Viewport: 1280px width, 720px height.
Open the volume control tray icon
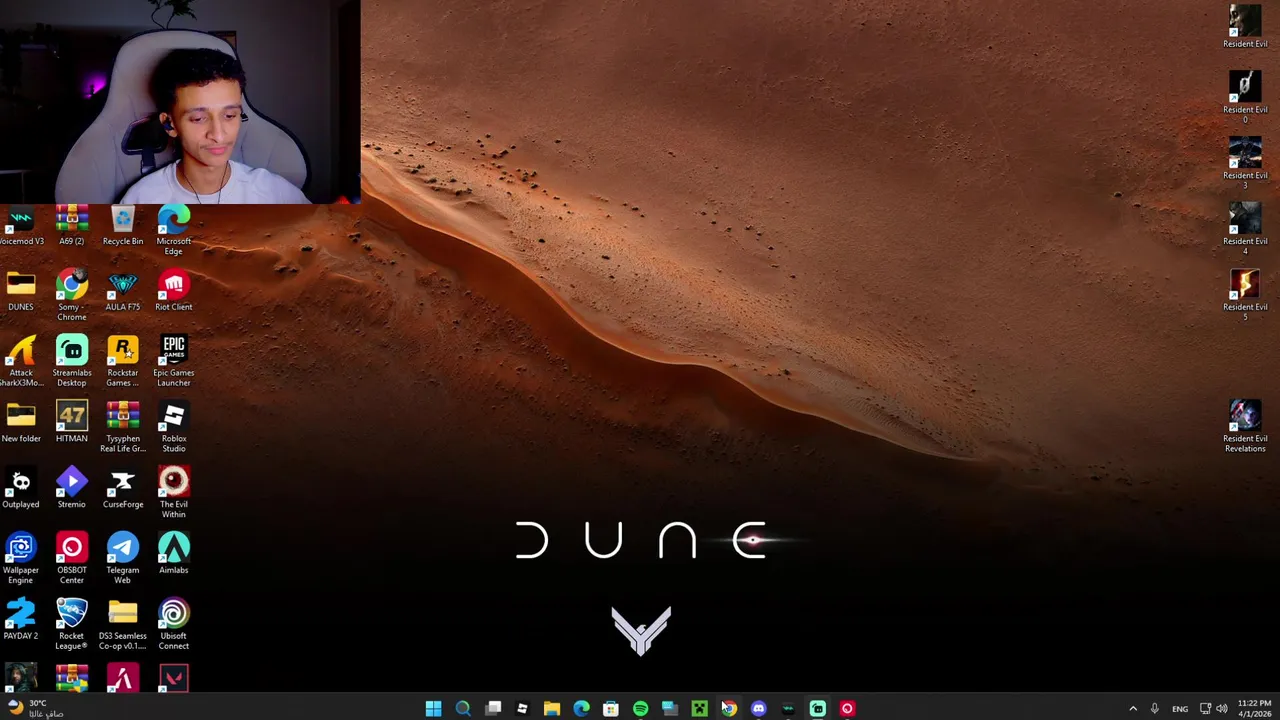click(x=1222, y=709)
